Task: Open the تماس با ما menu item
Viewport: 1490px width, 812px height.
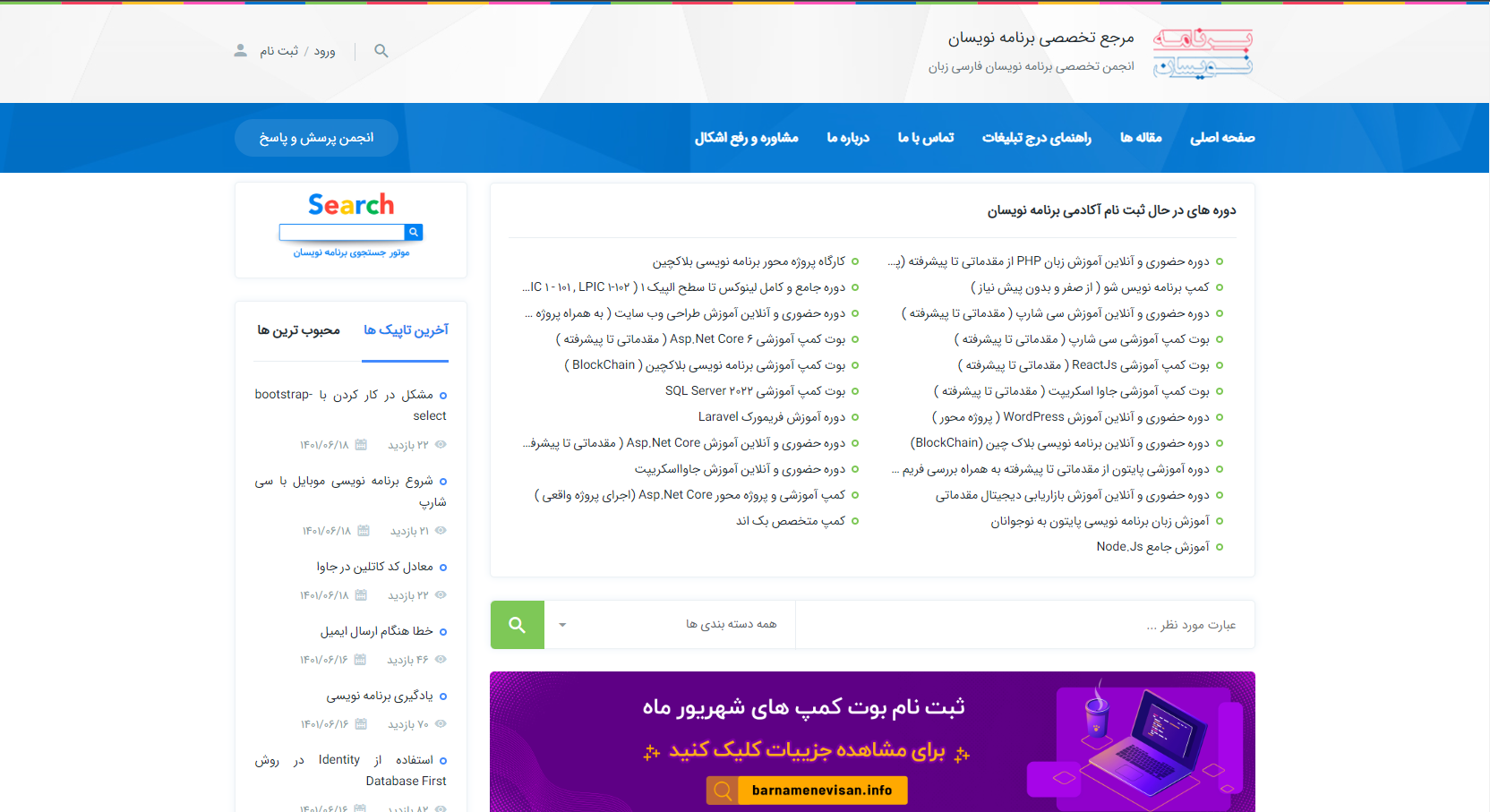Action: (925, 138)
